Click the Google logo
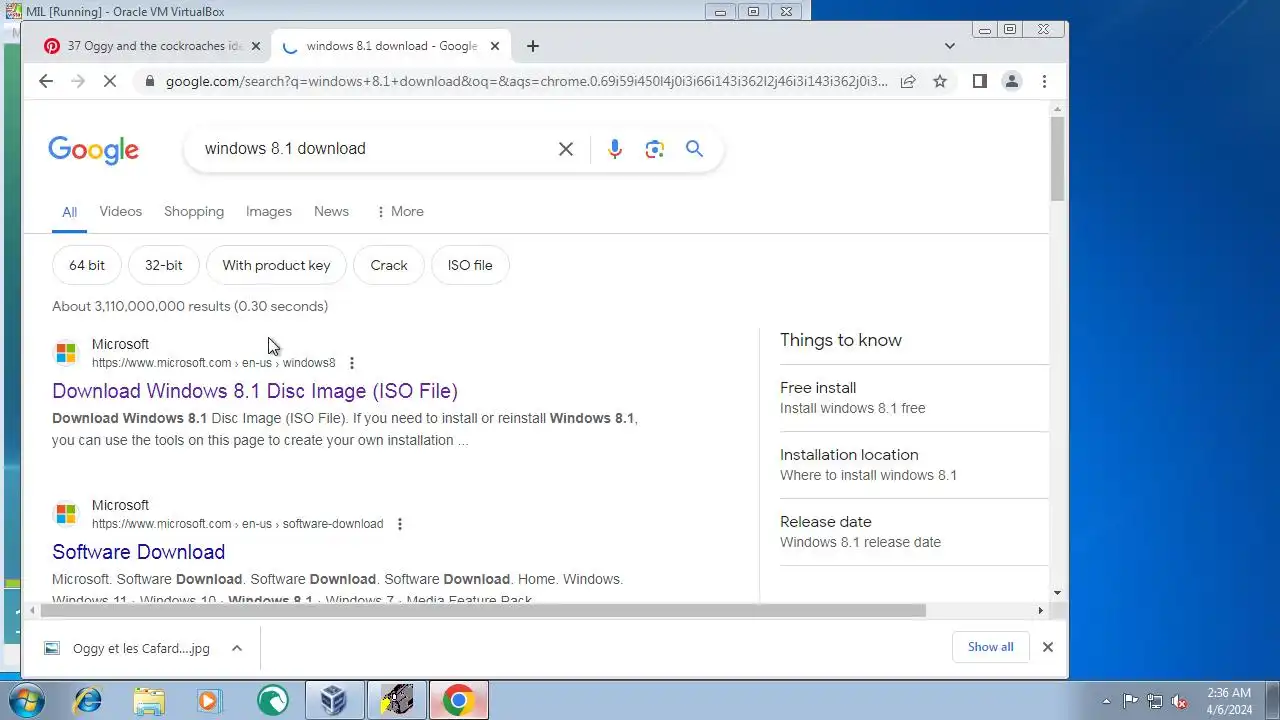 pos(93,150)
